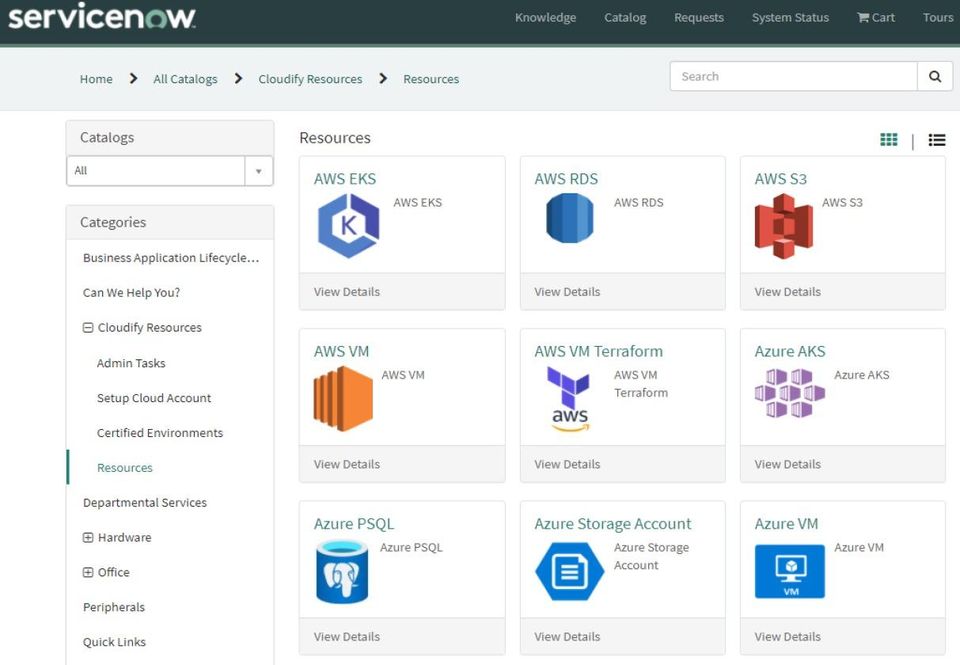
Task: Open the Azure PSQL title link
Action: (x=354, y=525)
